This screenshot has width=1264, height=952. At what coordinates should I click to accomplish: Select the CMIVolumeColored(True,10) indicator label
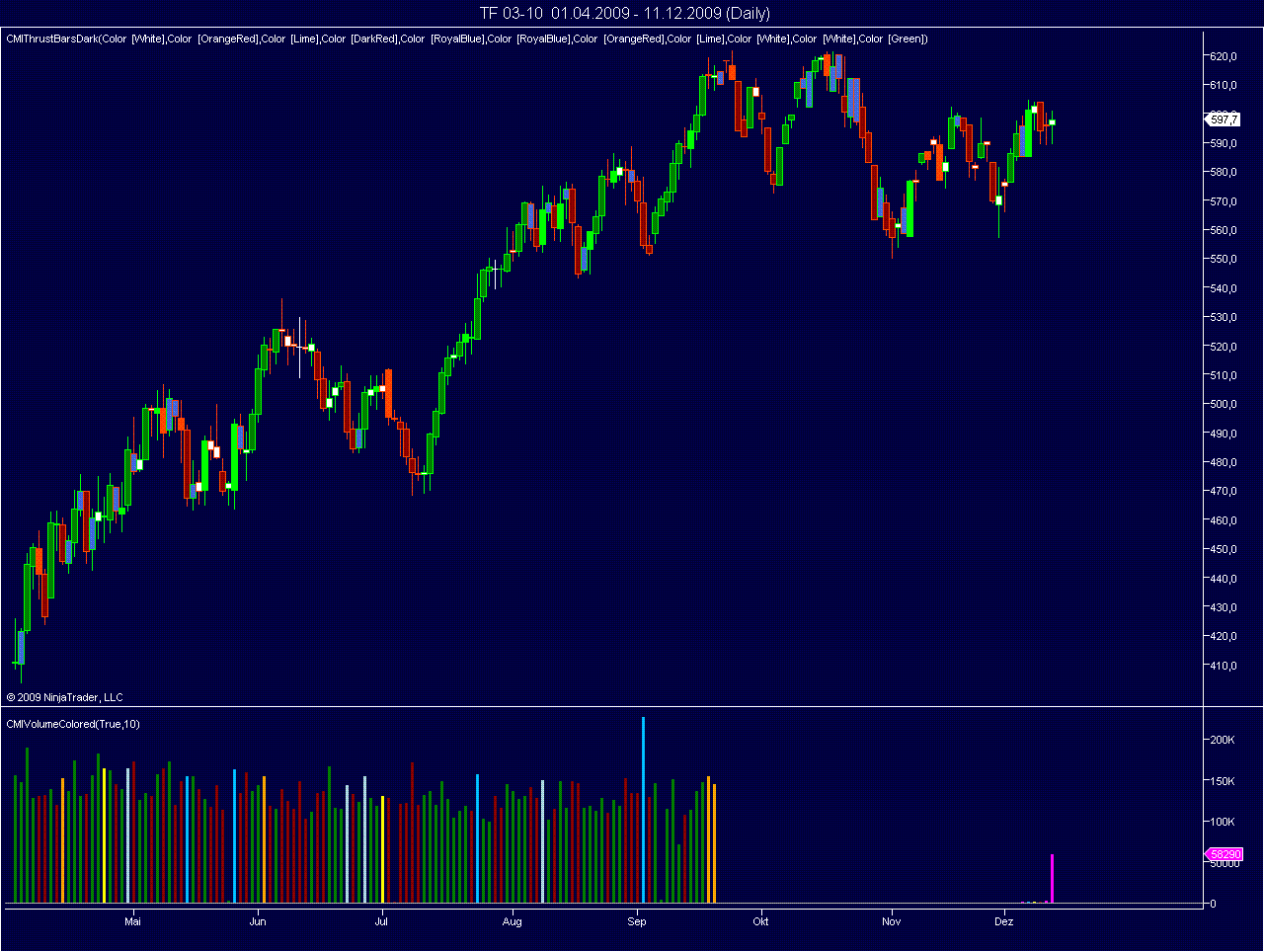tap(73, 724)
